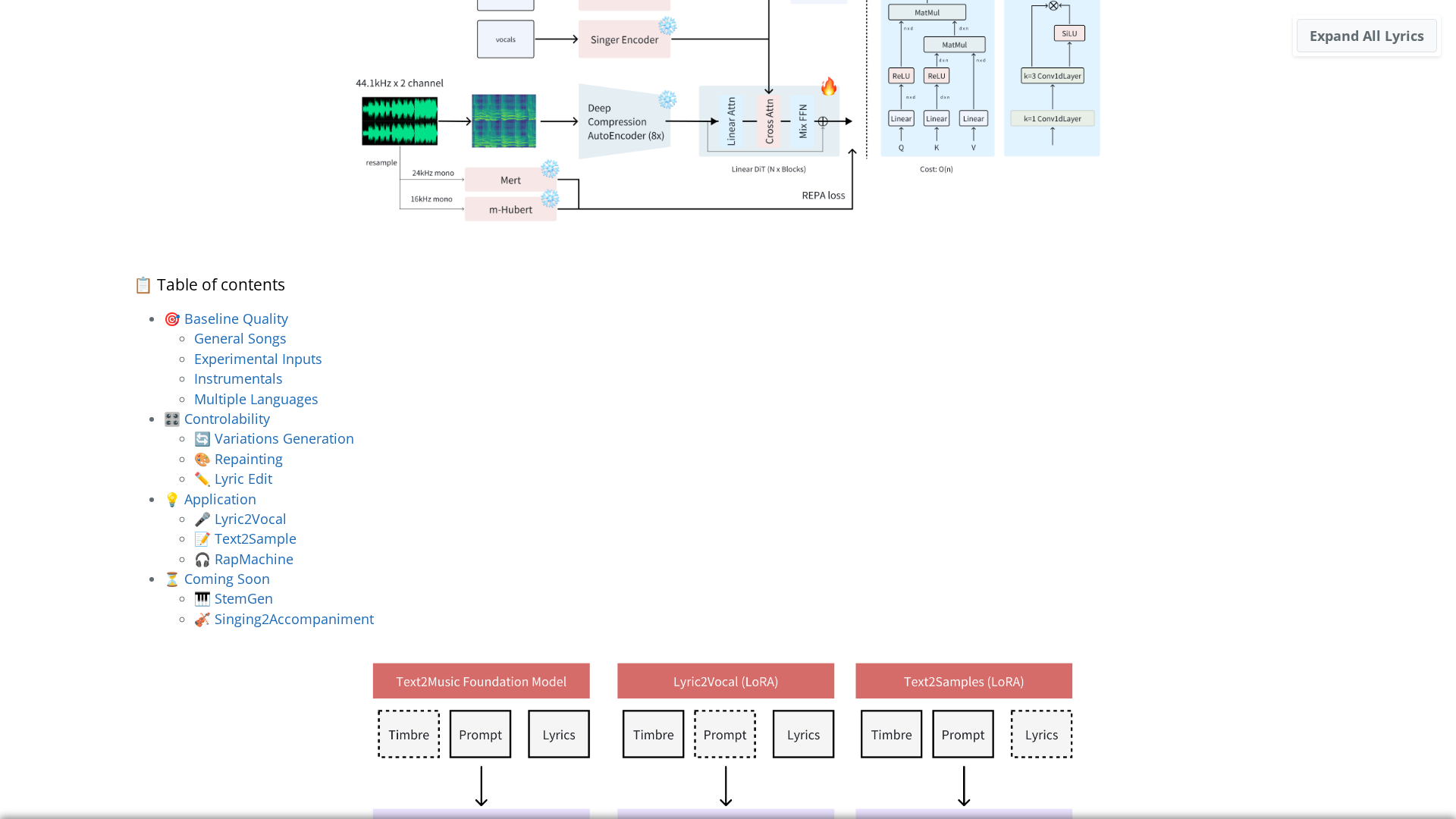Click the Text2Music Foundation Model diagram header
Viewport: 1456px width, 819px height.
[x=481, y=681]
